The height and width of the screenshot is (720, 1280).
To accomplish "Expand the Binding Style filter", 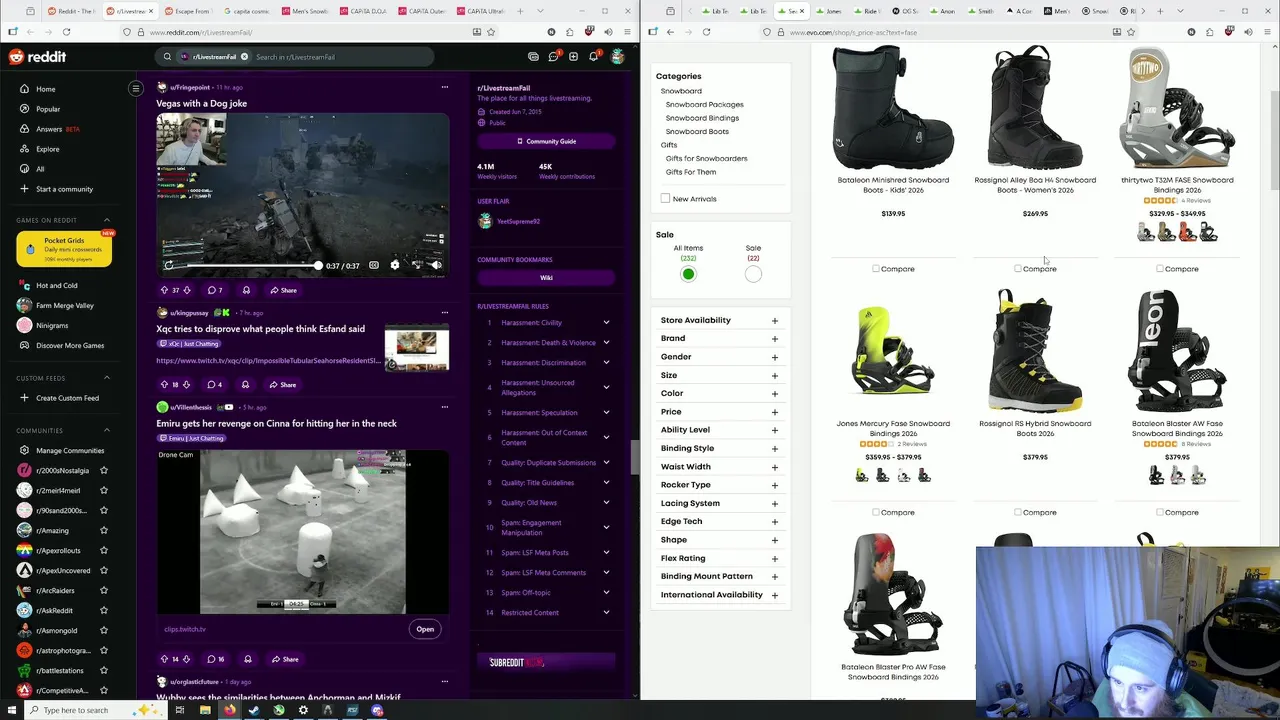I will 775,448.
